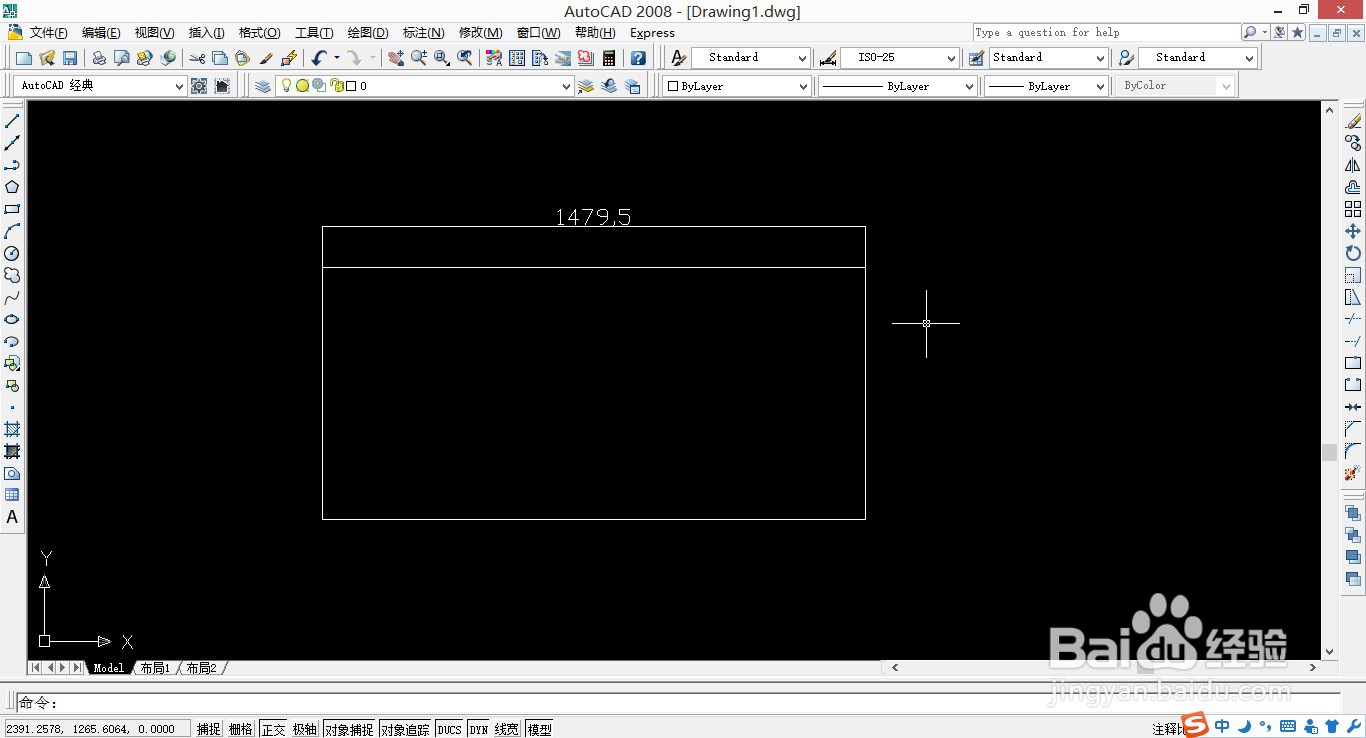Open the Layer Properties Manager icon
Image resolution: width=1366 pixels, height=738 pixels.
[x=263, y=86]
